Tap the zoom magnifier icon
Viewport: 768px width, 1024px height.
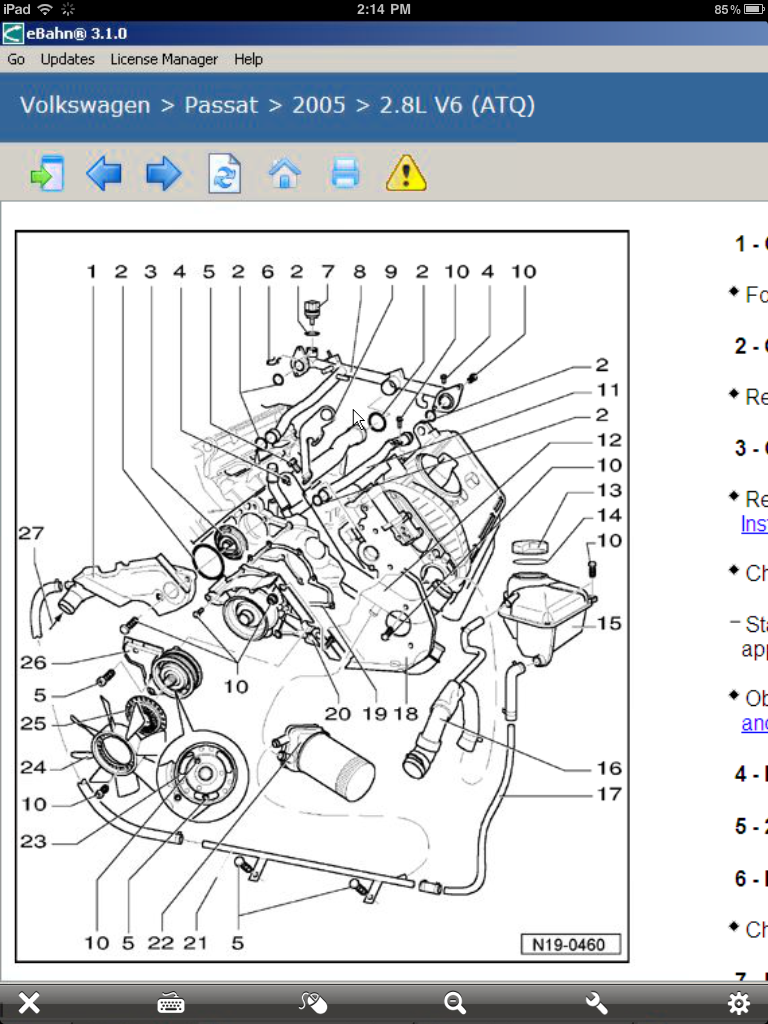click(455, 1003)
